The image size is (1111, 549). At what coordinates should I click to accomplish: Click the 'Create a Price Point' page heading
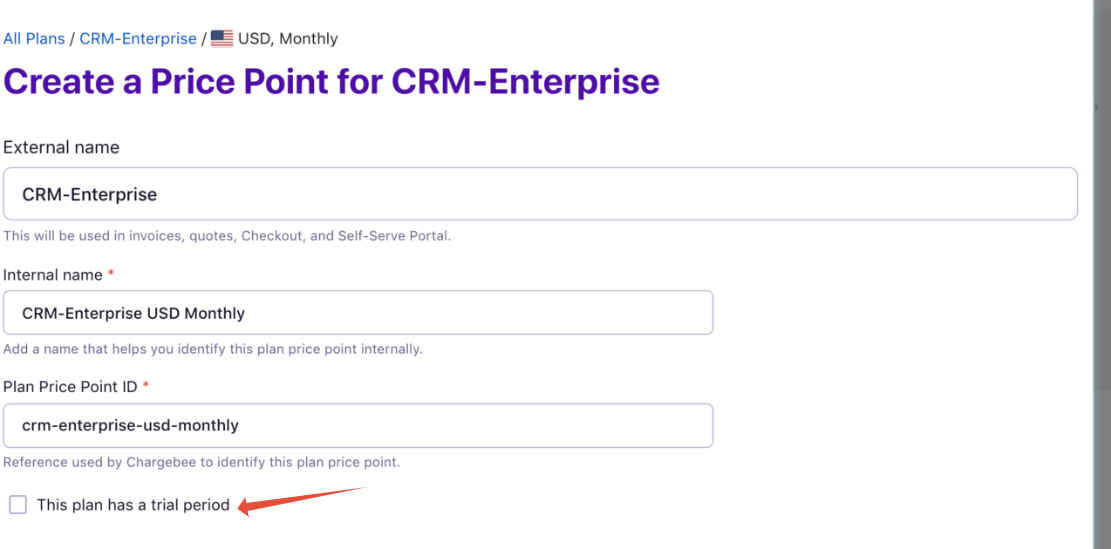331,81
